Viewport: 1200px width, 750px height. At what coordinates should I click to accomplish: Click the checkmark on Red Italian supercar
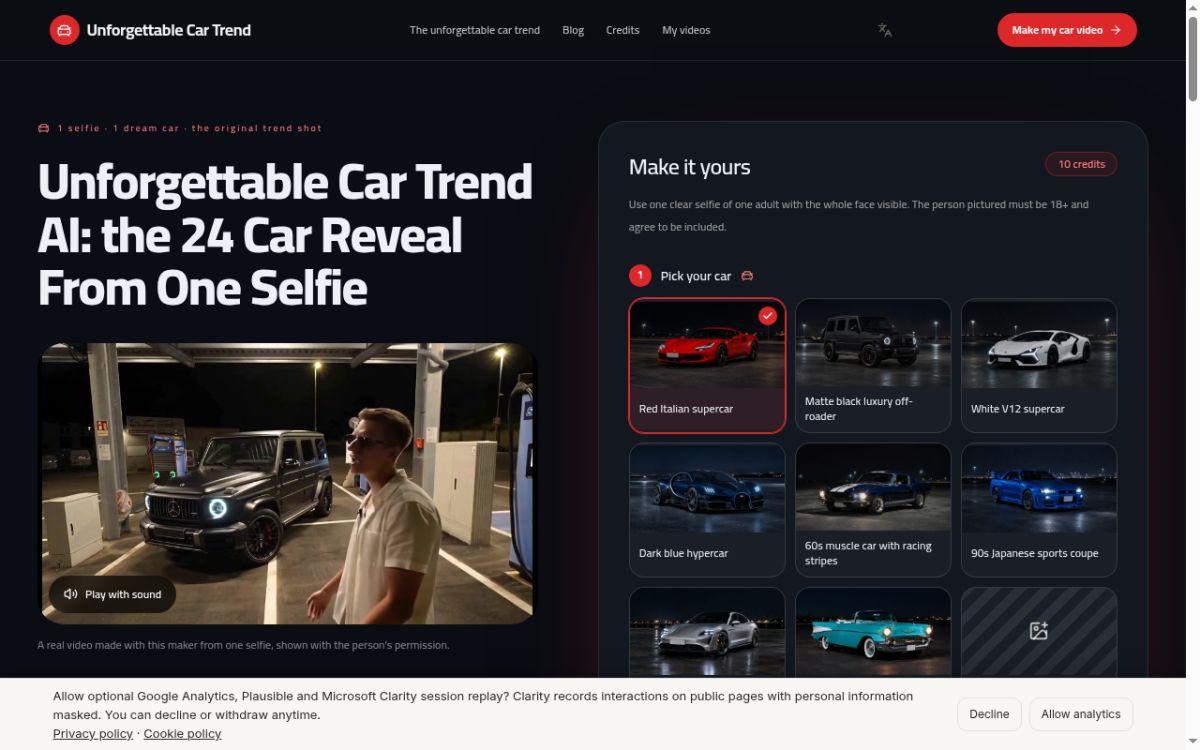767,316
